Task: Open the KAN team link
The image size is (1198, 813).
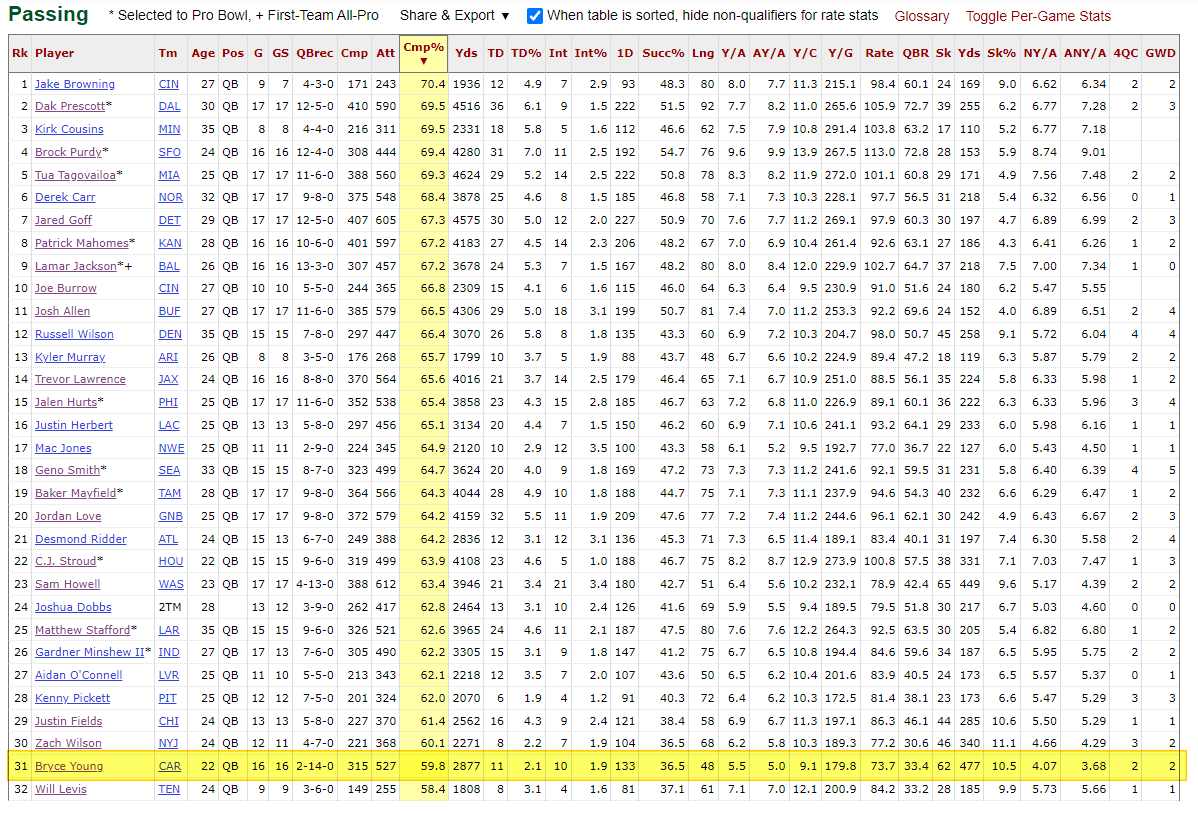Action: point(170,243)
